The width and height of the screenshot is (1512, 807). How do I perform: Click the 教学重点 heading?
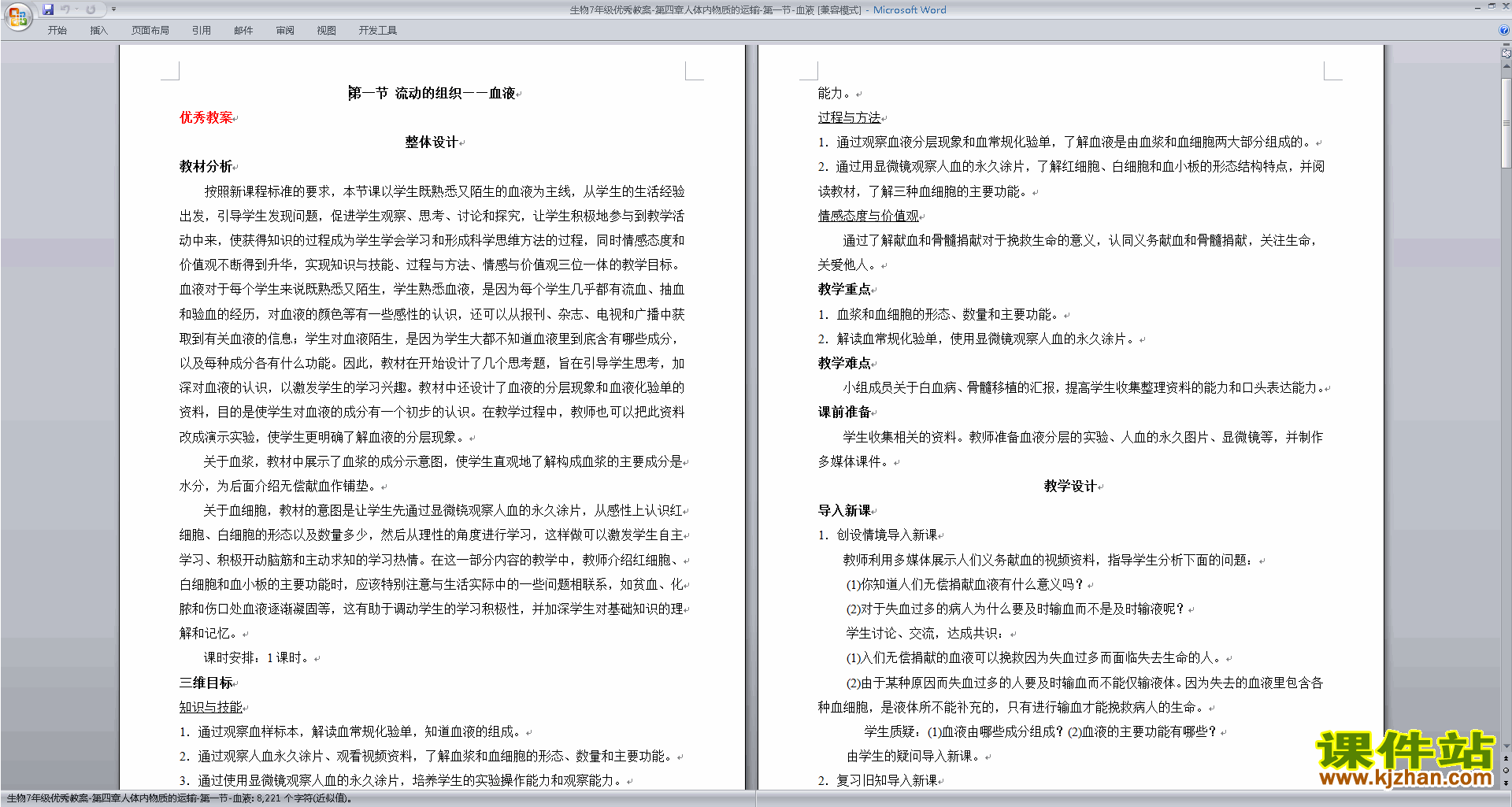844,289
